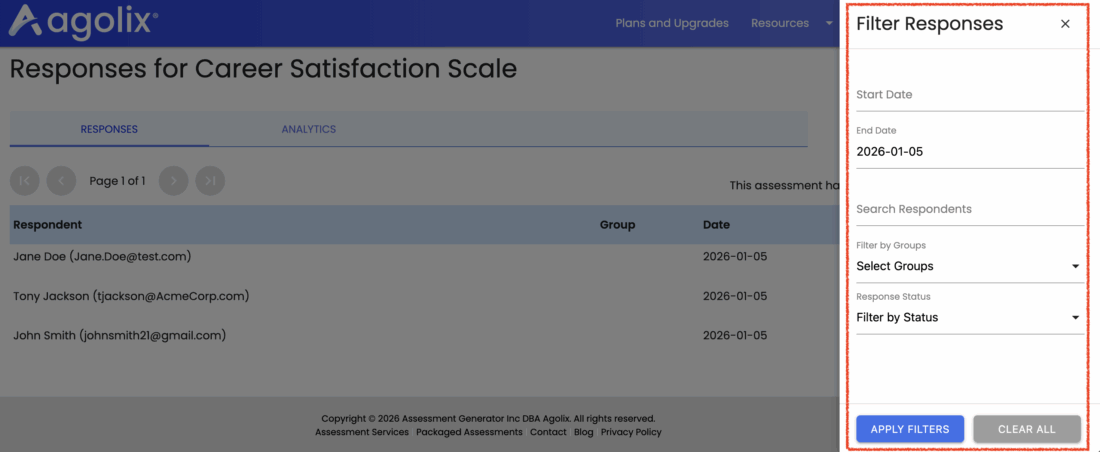Visit the Packaged Assessments link
This screenshot has height=452, width=1100.
[469, 432]
